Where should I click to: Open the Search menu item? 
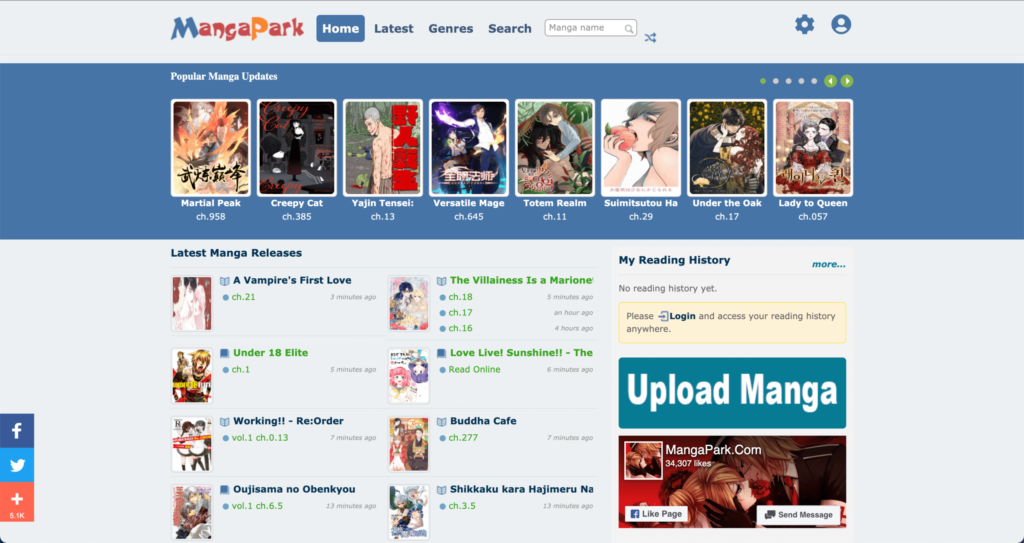click(x=509, y=29)
